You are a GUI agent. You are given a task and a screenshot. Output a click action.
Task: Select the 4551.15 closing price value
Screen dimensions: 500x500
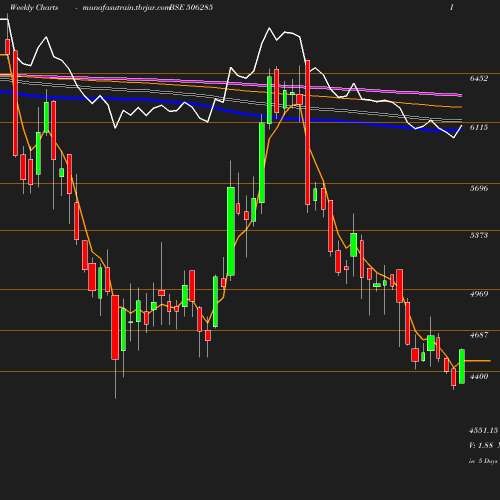(x=484, y=430)
